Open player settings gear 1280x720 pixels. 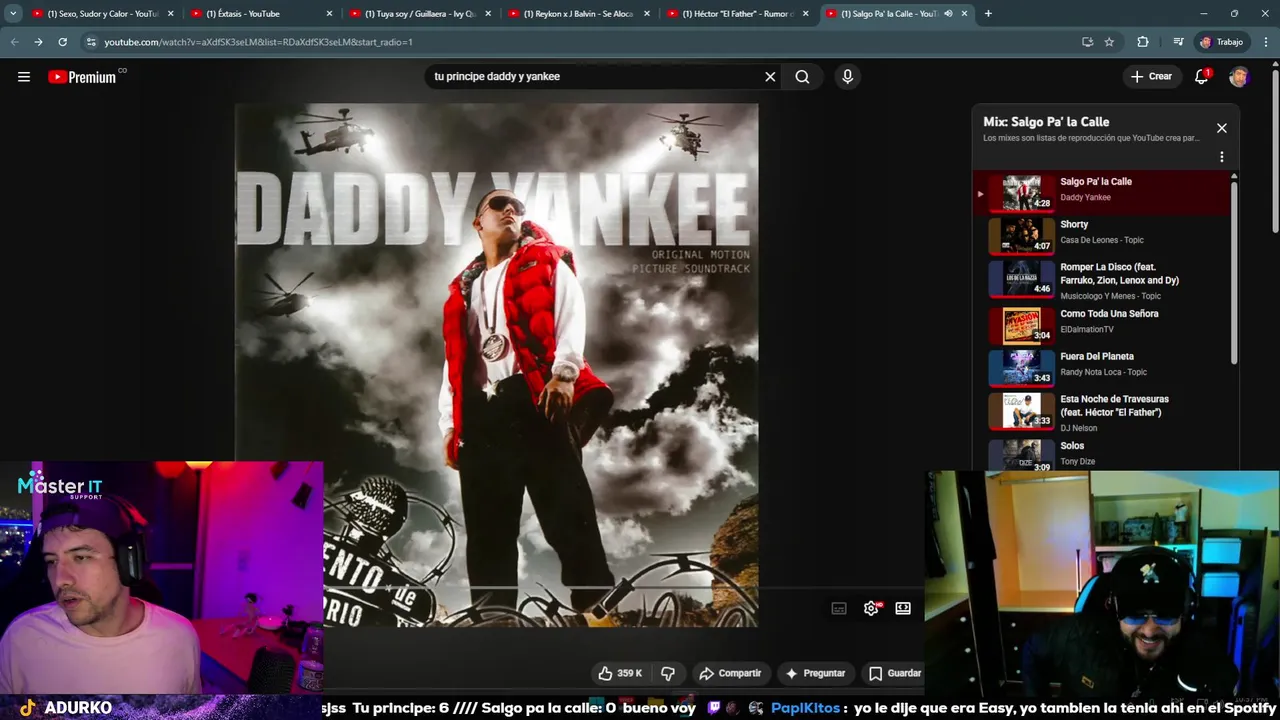(x=871, y=608)
